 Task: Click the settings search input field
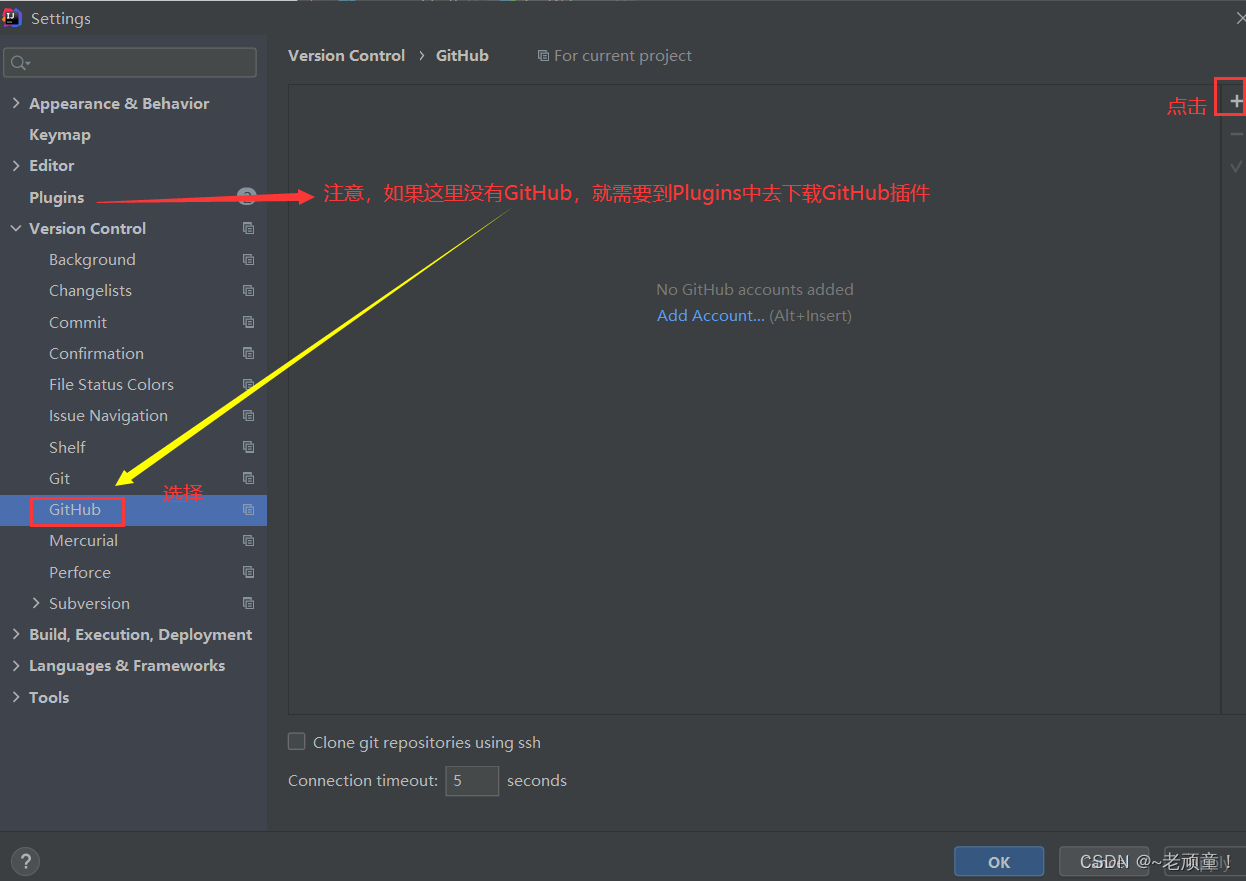pyautogui.click(x=130, y=62)
